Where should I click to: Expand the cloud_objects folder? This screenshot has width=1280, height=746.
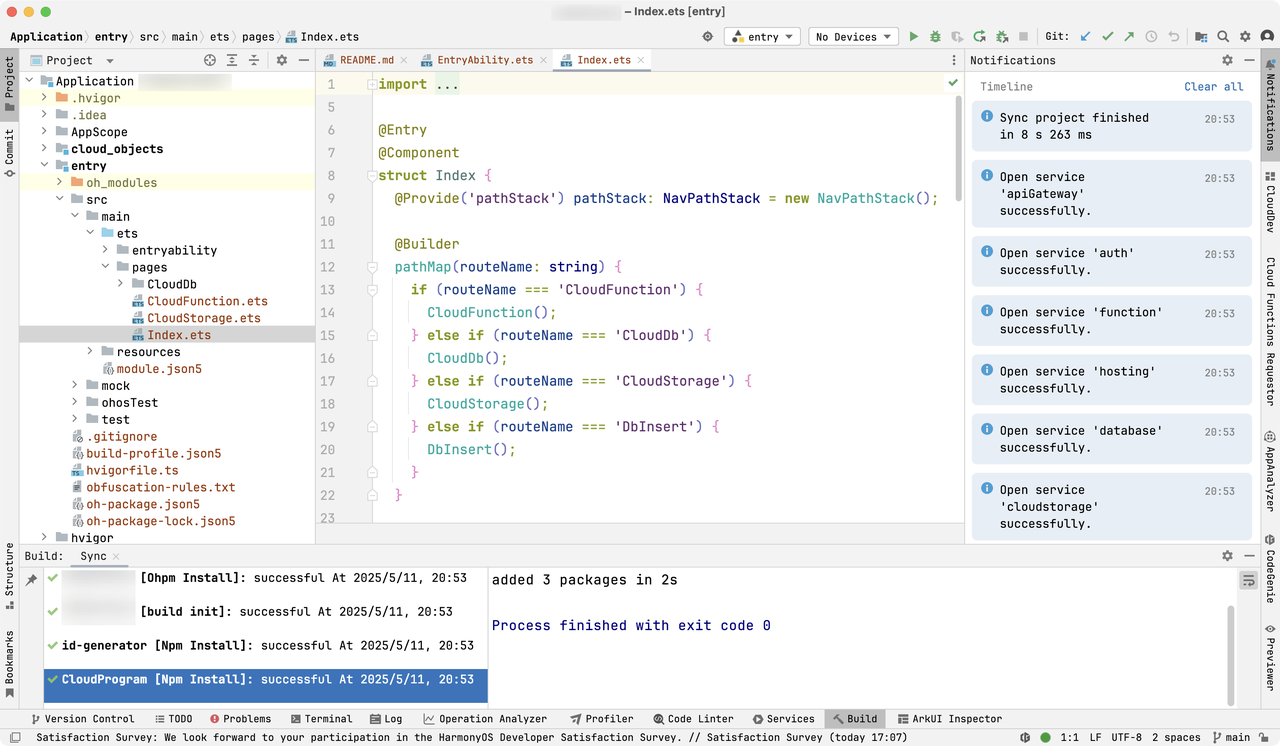coord(45,149)
